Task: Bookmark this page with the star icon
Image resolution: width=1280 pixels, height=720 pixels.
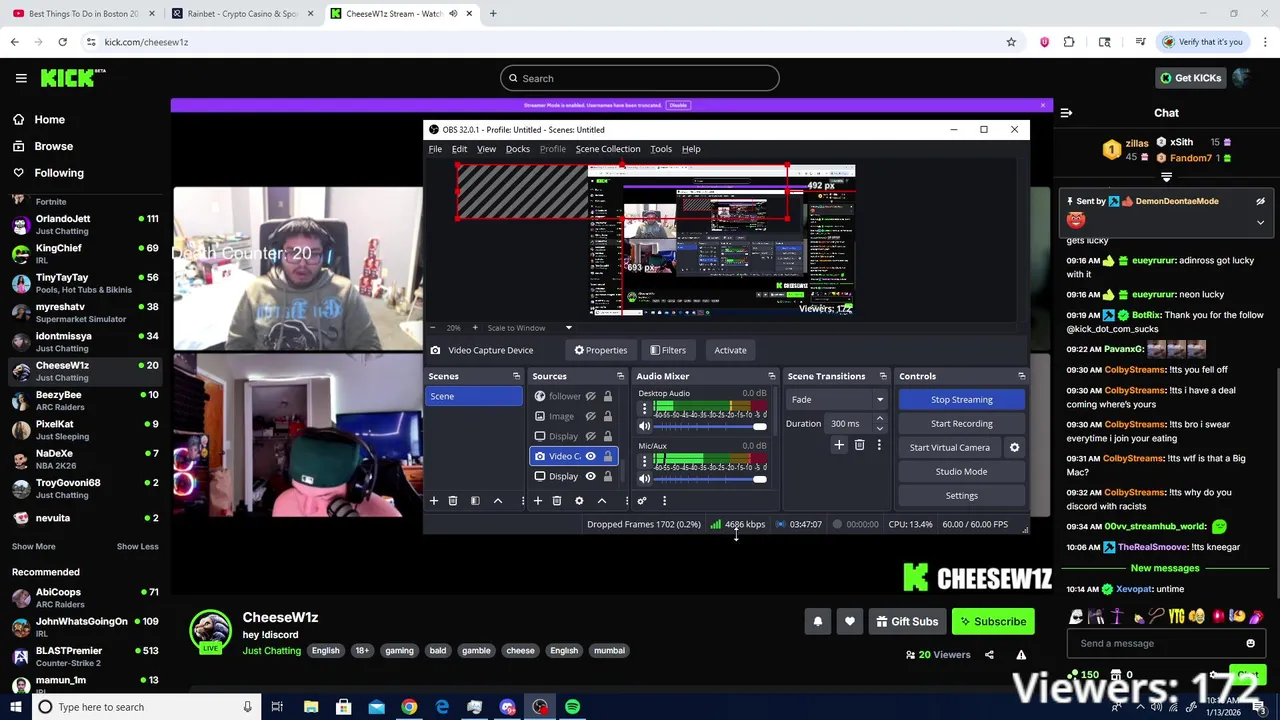Action: [1011, 42]
